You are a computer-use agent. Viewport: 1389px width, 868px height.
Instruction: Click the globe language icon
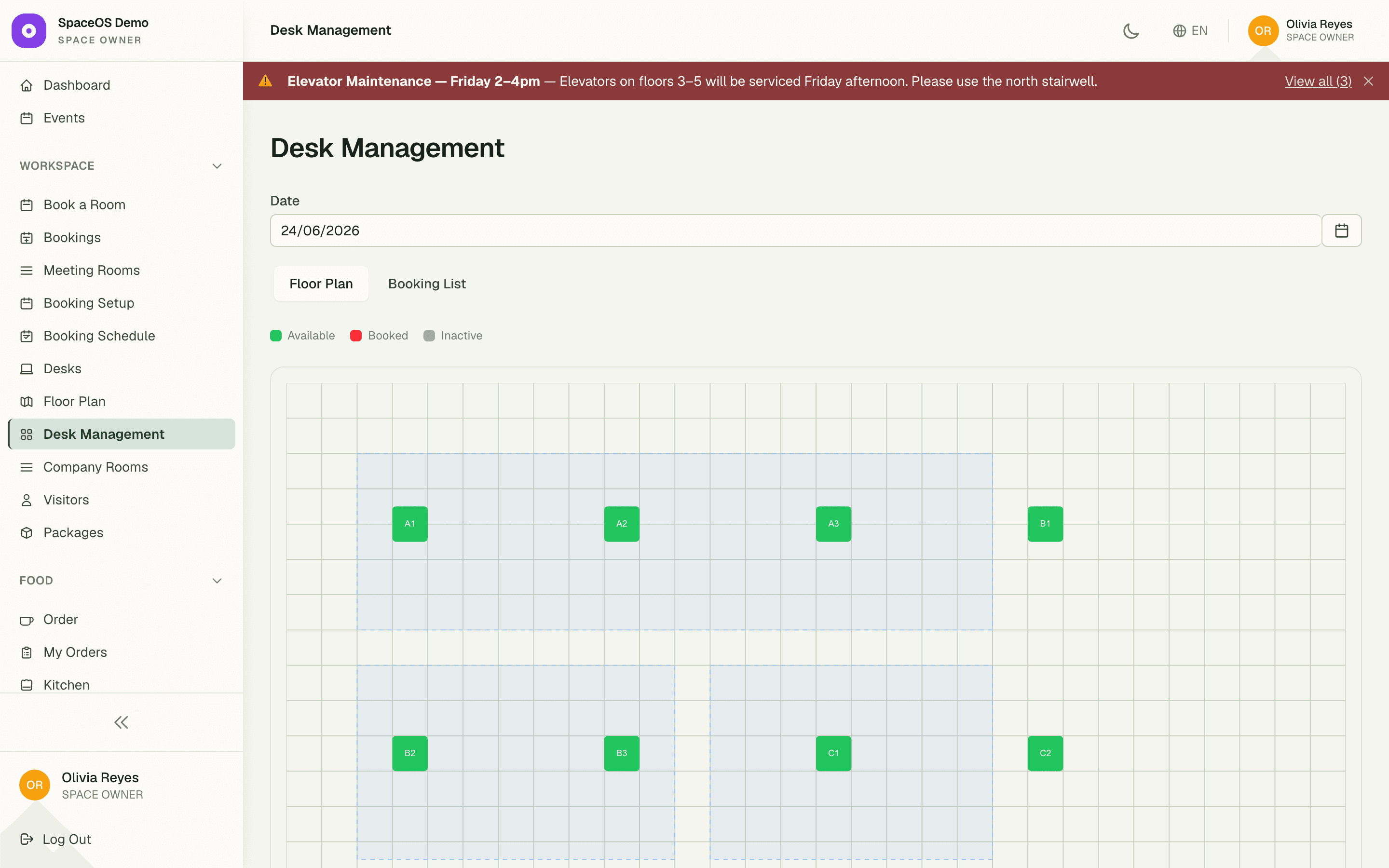point(1180,31)
